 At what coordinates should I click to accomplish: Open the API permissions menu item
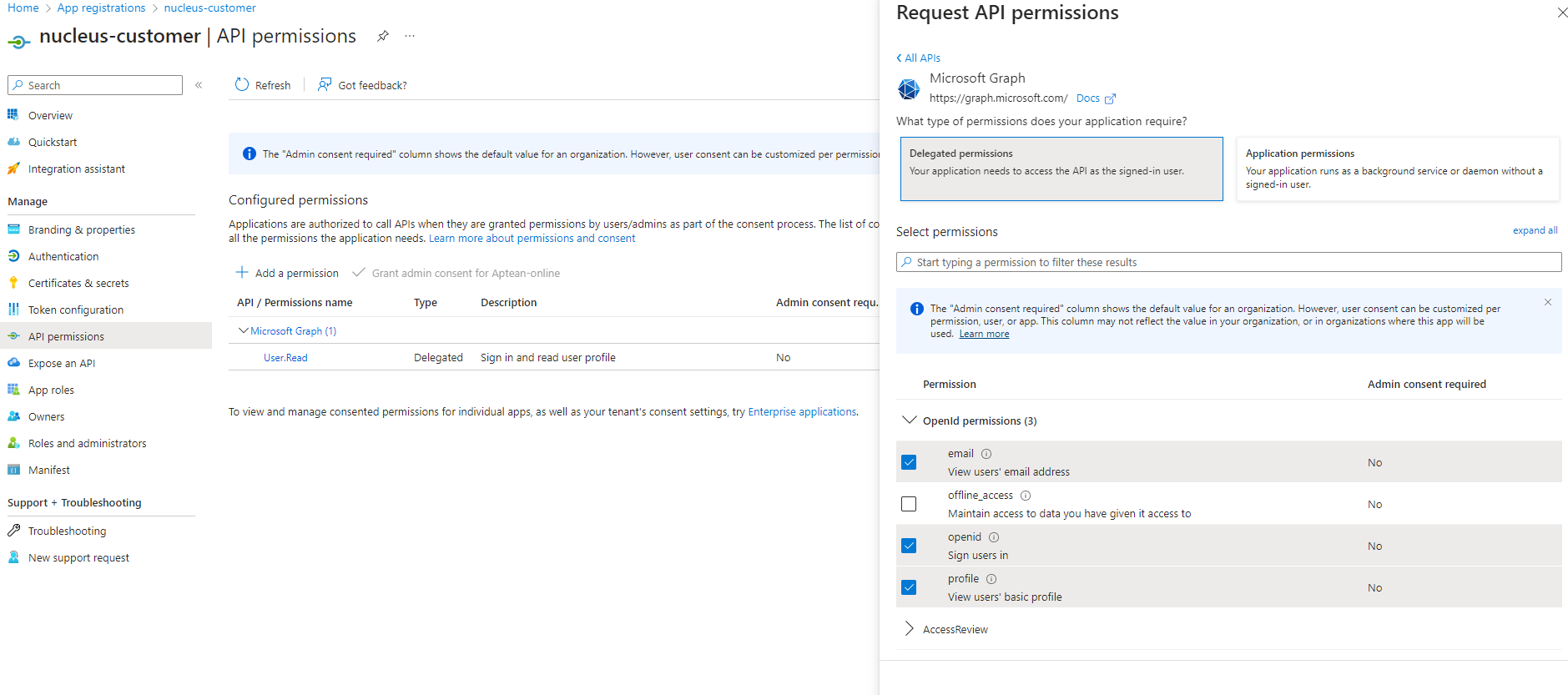(x=106, y=336)
